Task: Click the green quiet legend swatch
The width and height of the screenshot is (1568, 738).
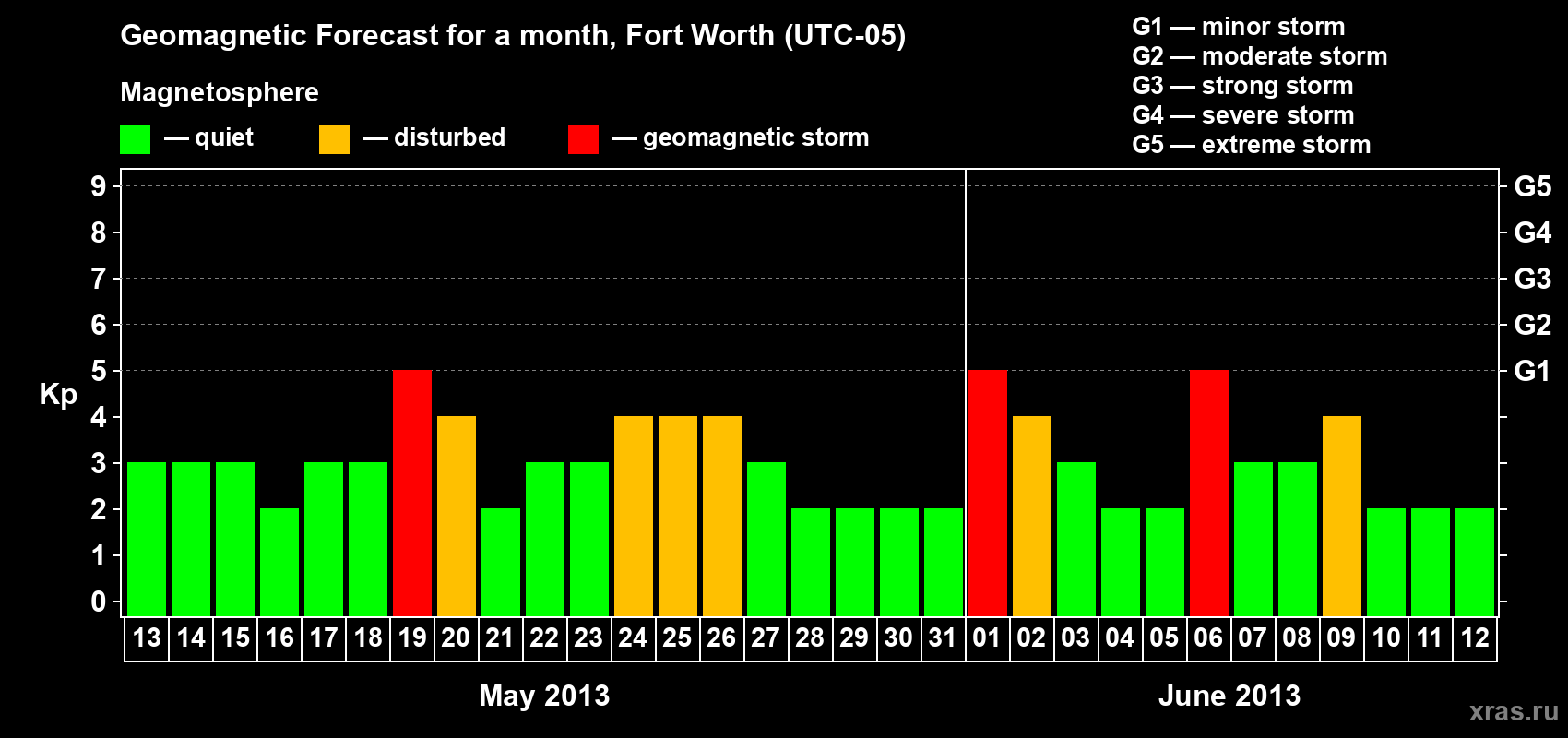Action: (x=135, y=139)
